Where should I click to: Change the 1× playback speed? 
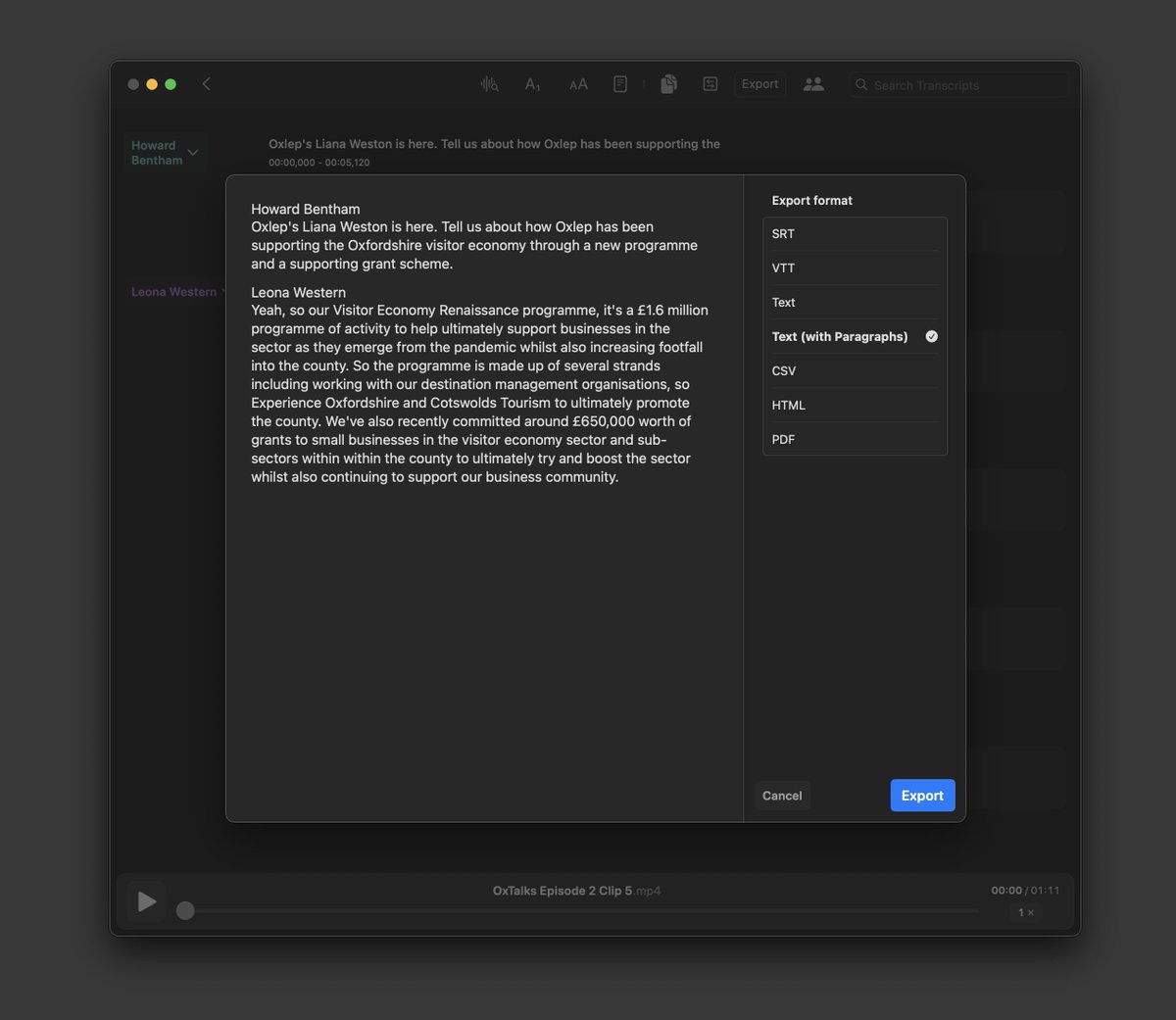point(1025,912)
